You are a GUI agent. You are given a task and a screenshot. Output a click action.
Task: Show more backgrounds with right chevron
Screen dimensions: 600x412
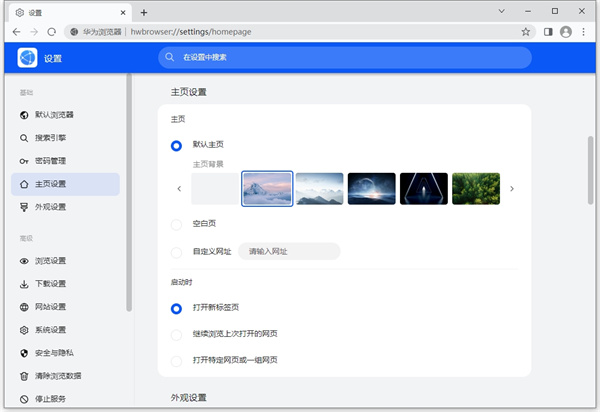click(512, 189)
